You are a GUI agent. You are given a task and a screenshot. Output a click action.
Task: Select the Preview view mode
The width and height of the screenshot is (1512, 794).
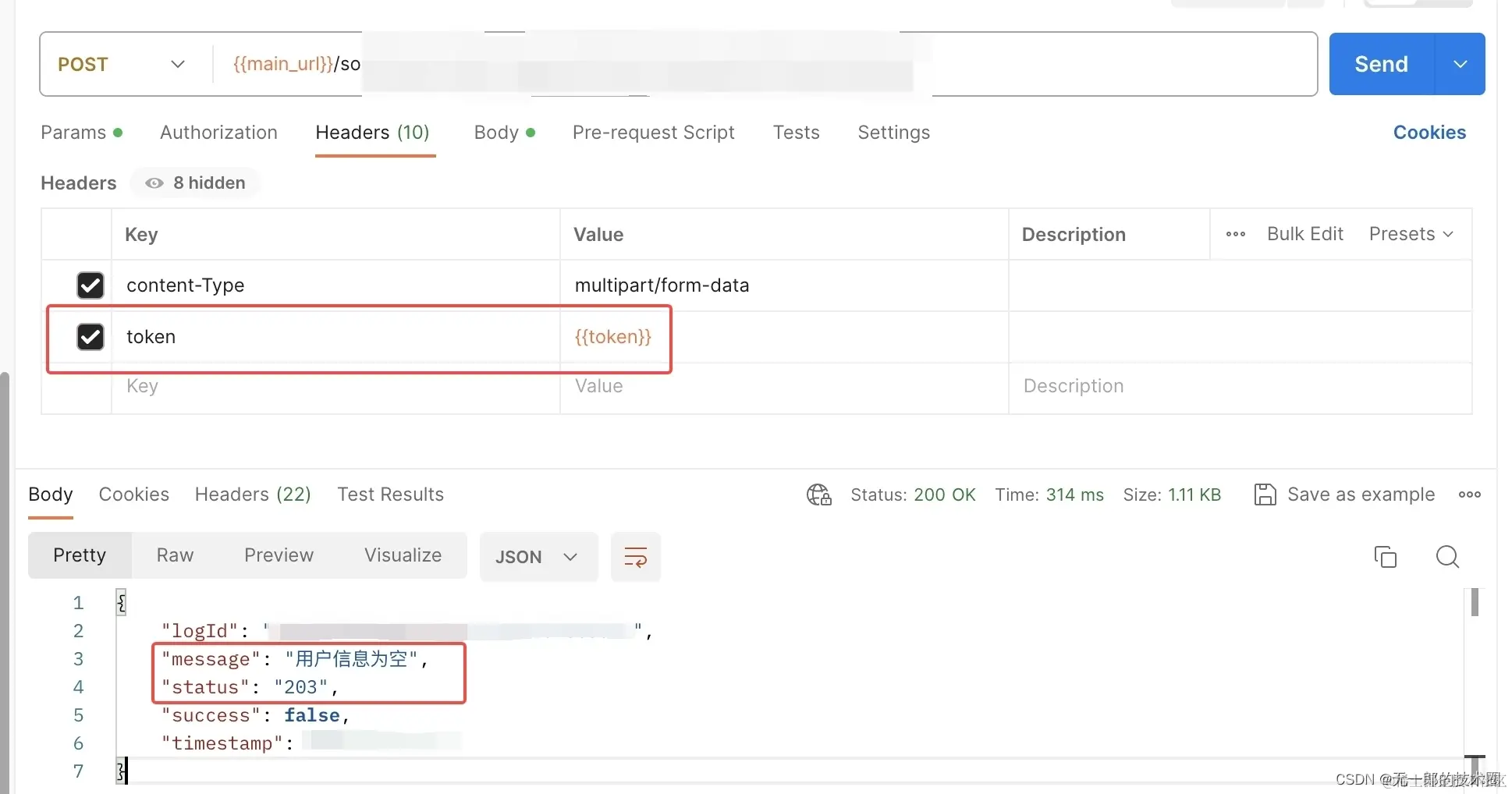tap(279, 555)
